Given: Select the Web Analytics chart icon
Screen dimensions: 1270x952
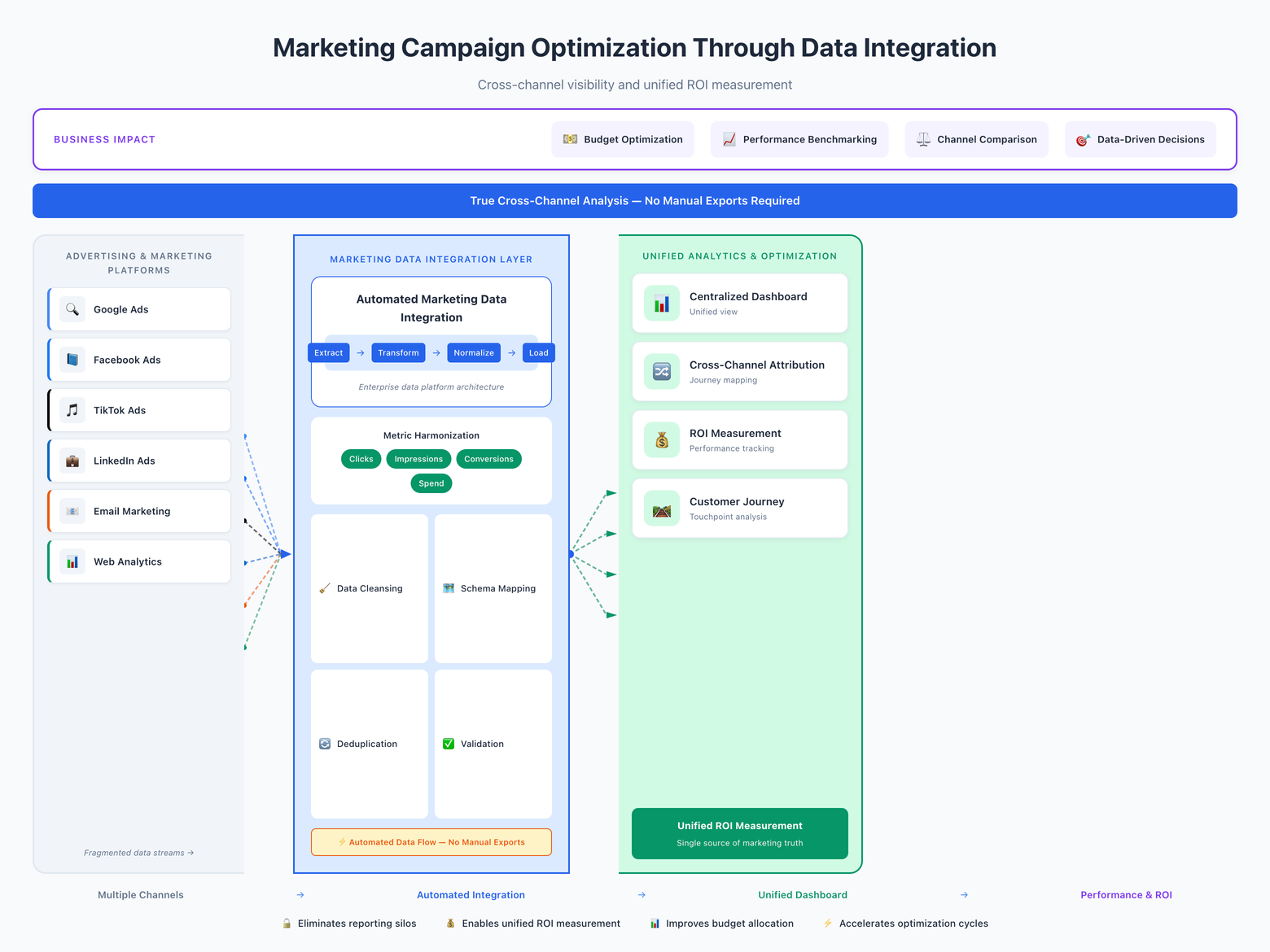Looking at the screenshot, I should pos(72,561).
